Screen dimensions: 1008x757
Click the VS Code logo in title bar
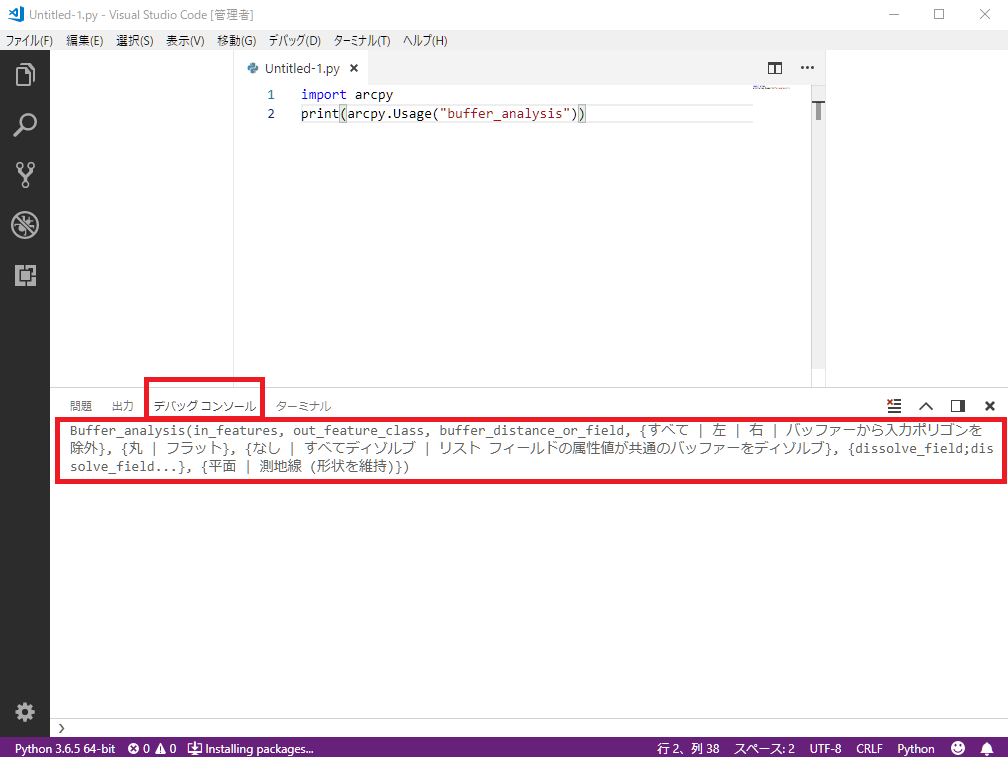click(x=15, y=13)
